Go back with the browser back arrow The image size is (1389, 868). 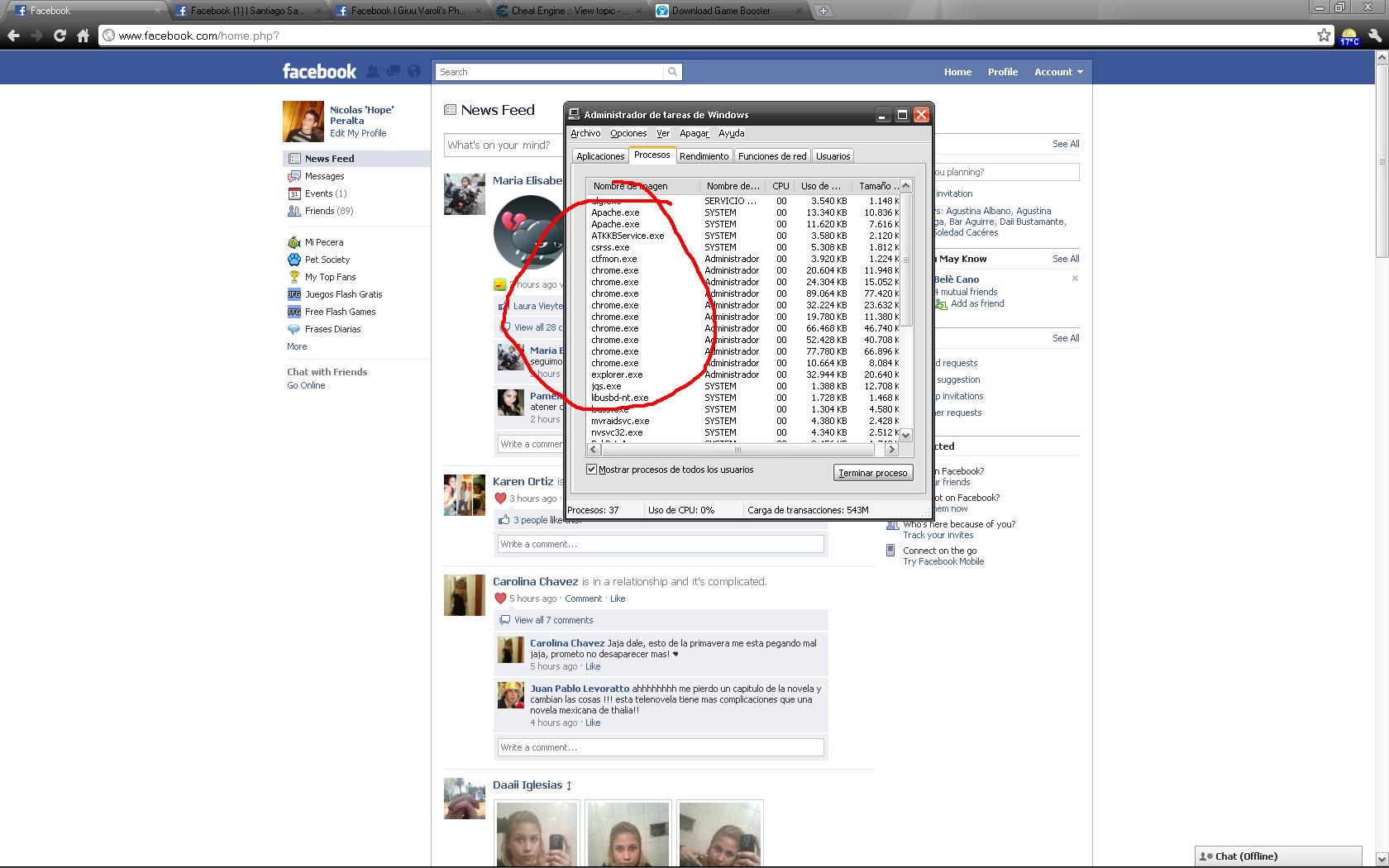click(13, 36)
